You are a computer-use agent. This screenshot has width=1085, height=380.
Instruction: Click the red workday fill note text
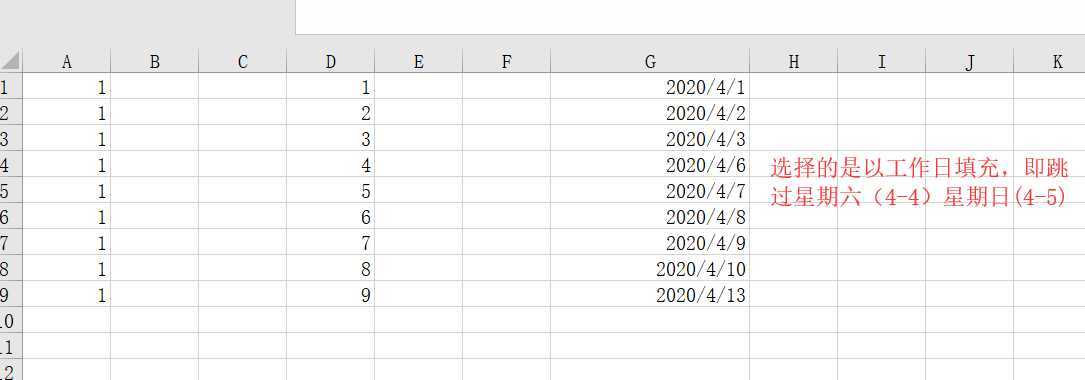point(920,182)
